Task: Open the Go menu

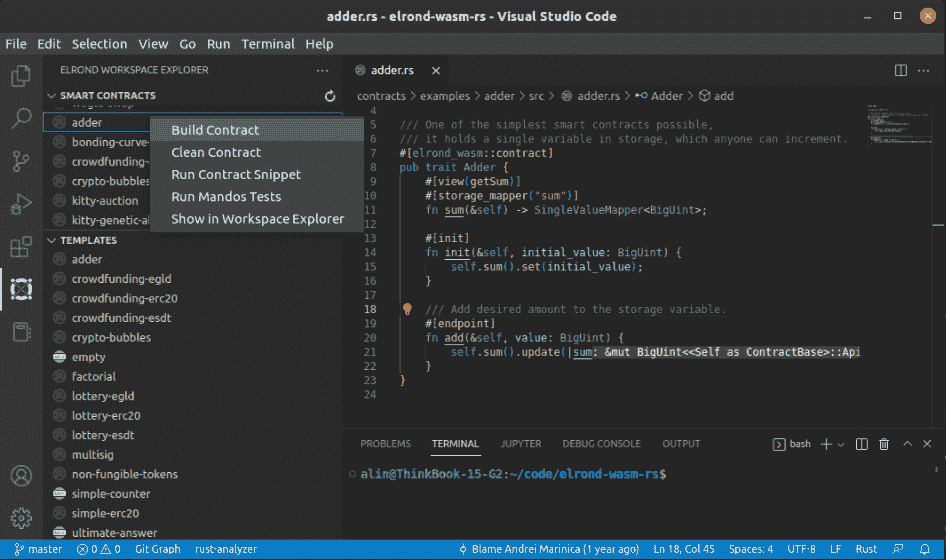Action: click(x=187, y=44)
